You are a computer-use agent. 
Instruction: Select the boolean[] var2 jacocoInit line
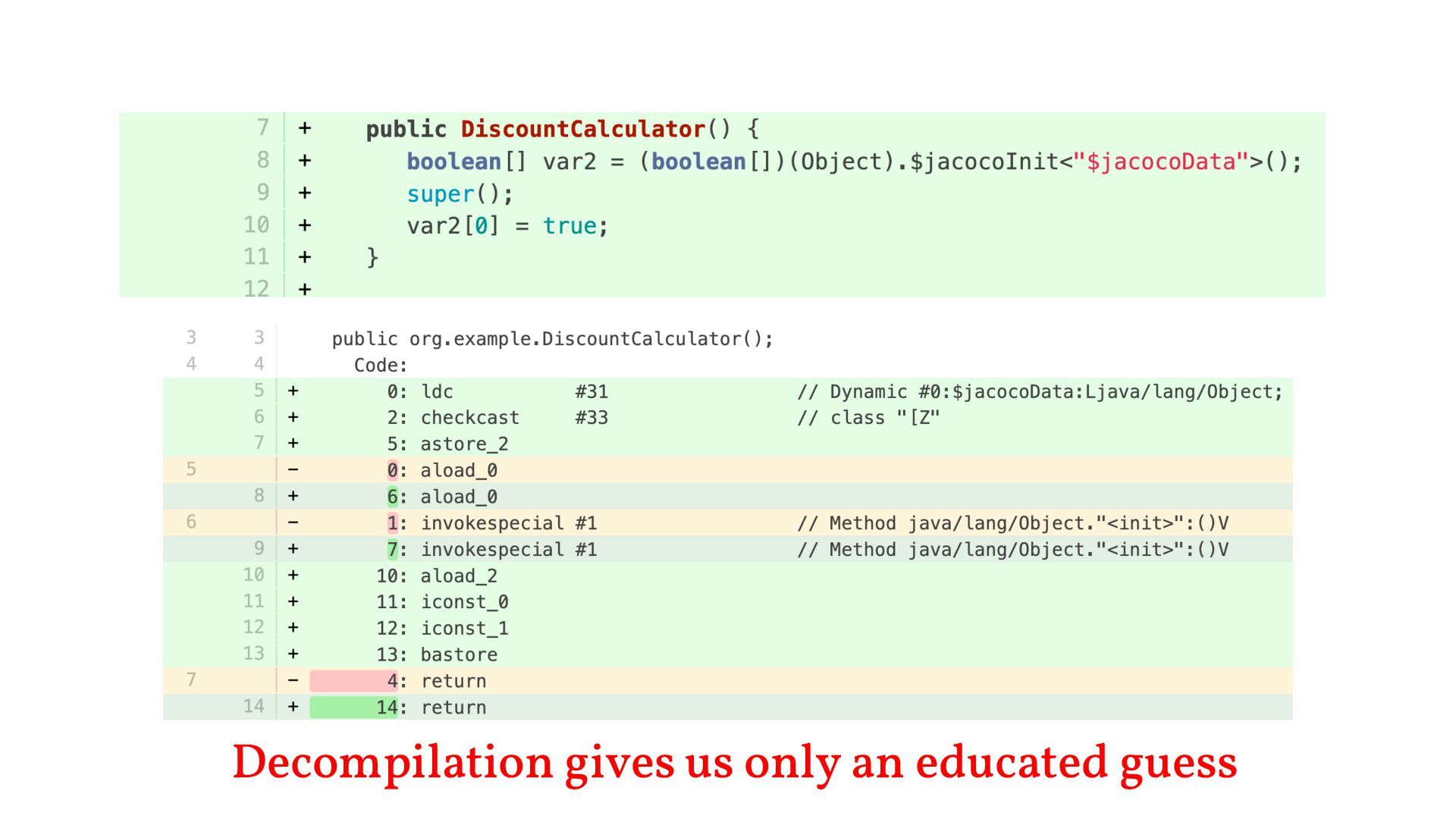[854, 162]
